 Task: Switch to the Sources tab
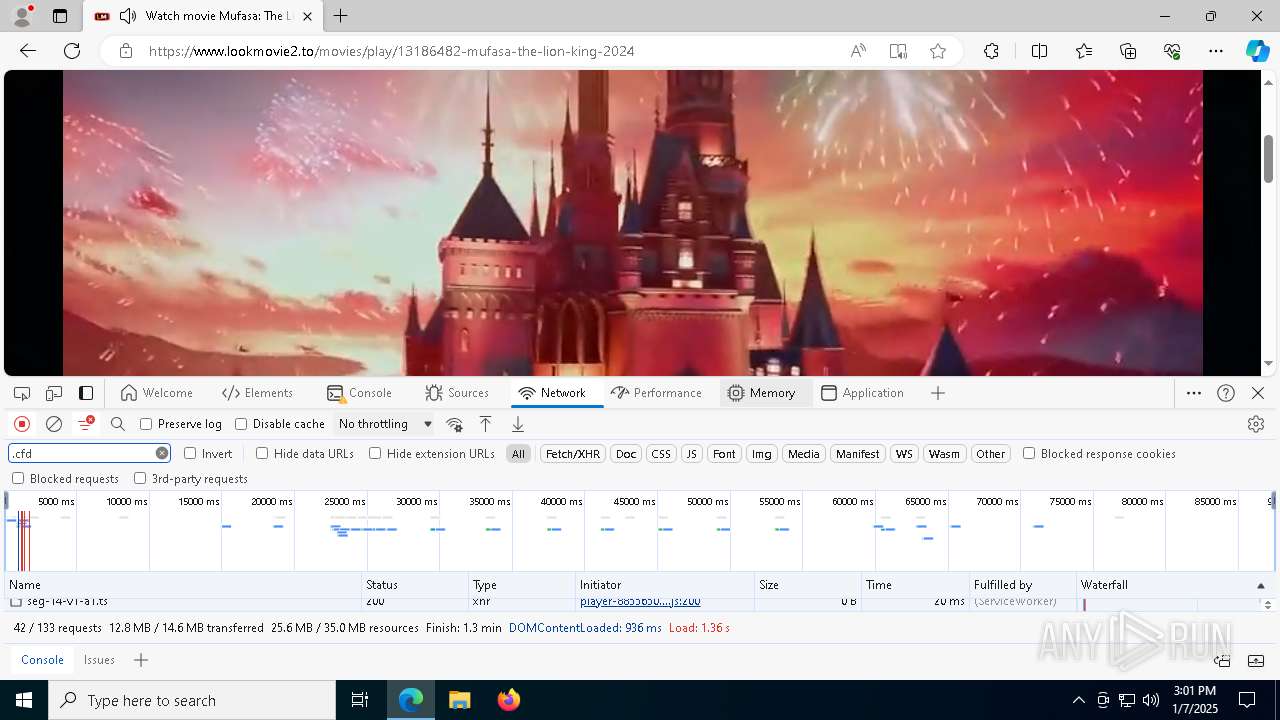457,393
